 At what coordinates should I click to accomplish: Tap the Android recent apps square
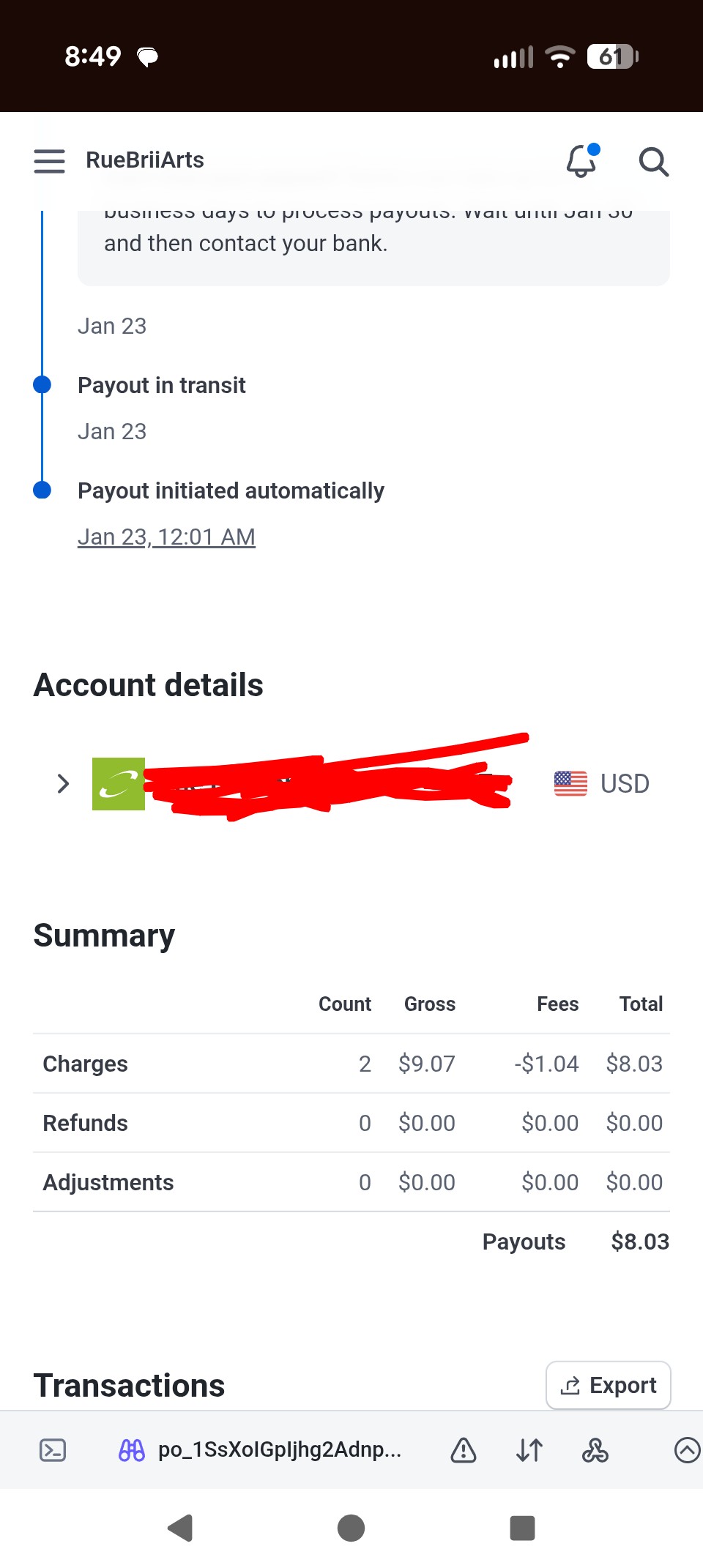522,1528
